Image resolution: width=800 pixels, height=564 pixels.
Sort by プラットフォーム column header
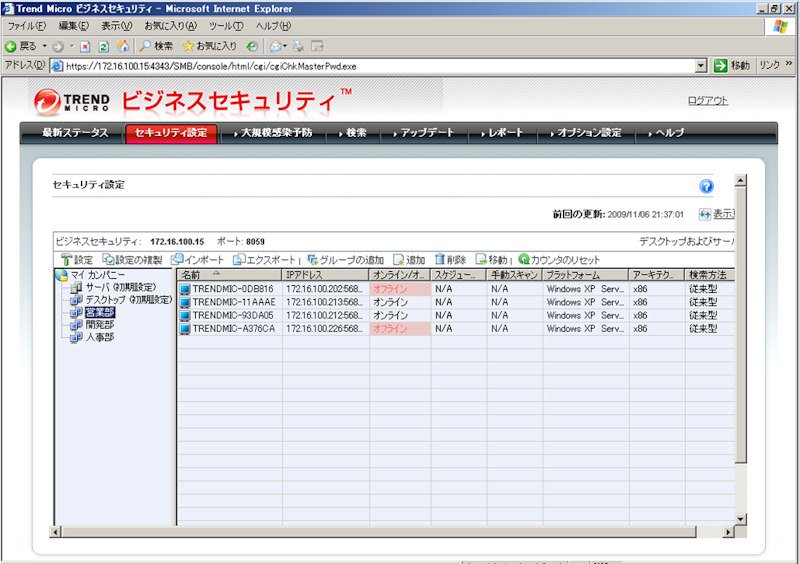pyautogui.click(x=586, y=275)
